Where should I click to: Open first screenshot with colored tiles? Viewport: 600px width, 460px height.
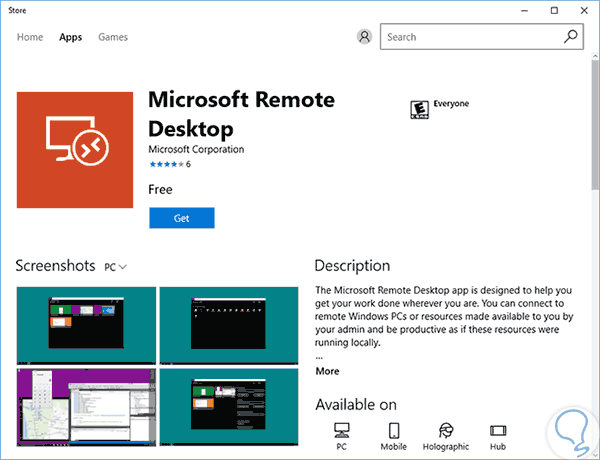pyautogui.click(x=86, y=325)
